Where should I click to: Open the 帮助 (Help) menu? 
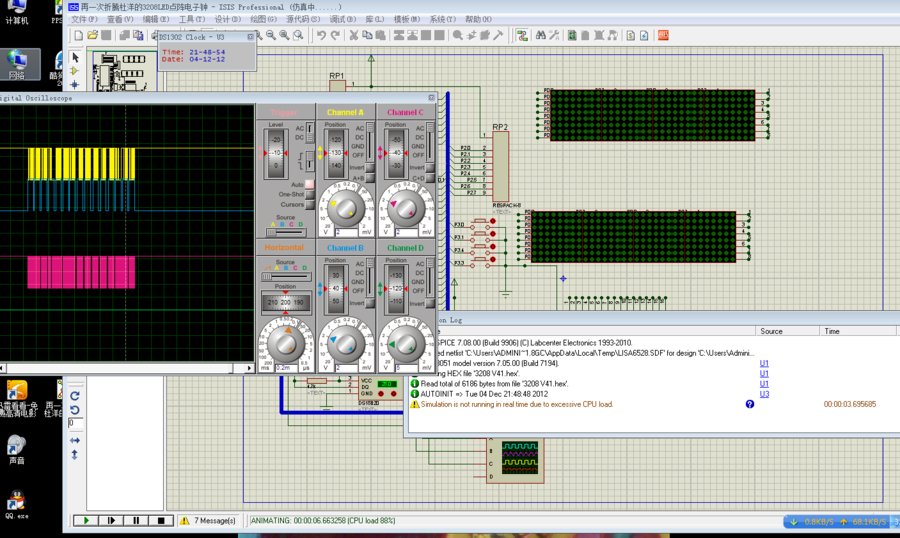click(x=478, y=19)
